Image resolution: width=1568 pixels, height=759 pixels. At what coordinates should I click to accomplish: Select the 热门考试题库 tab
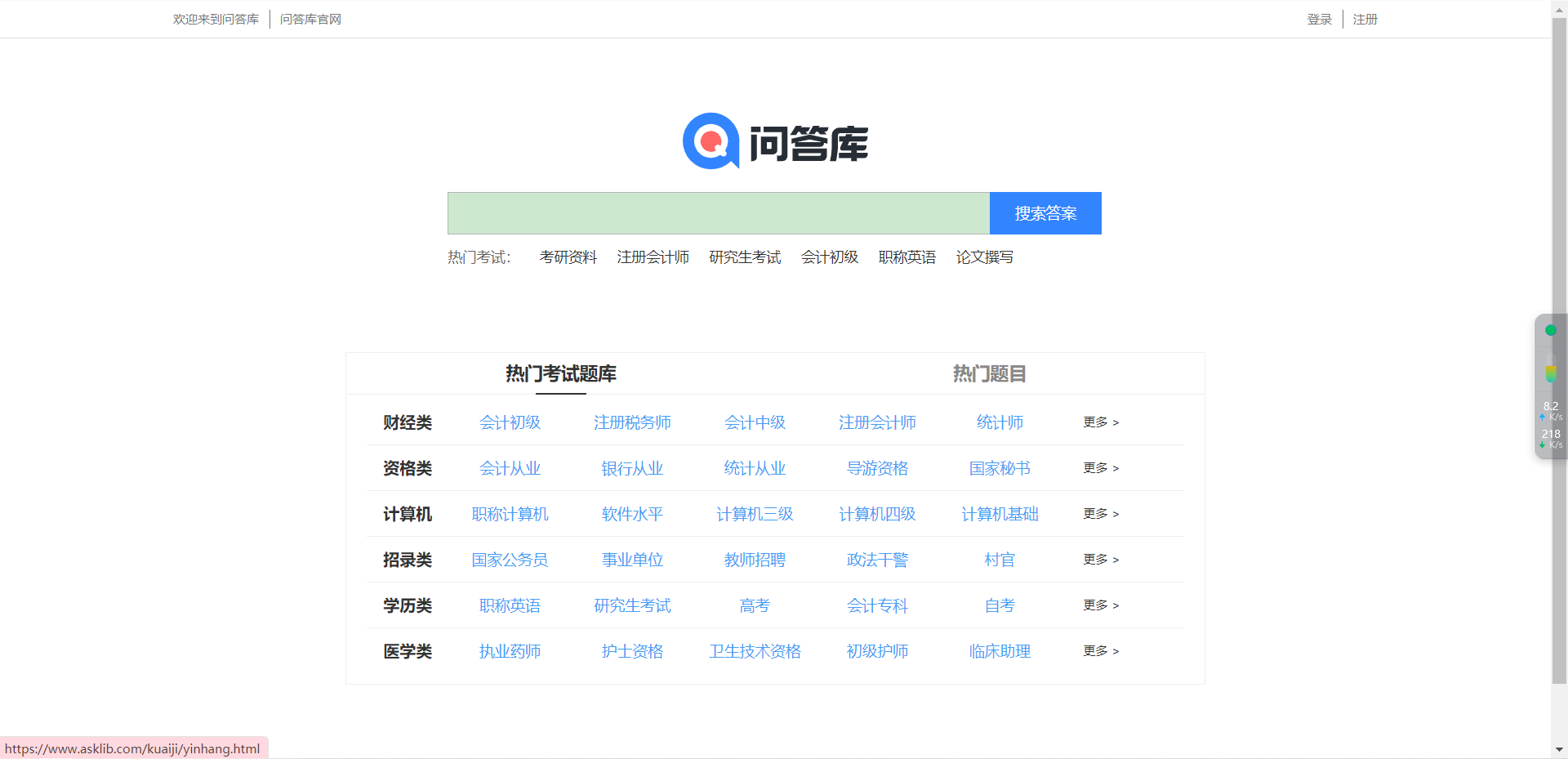tap(560, 374)
